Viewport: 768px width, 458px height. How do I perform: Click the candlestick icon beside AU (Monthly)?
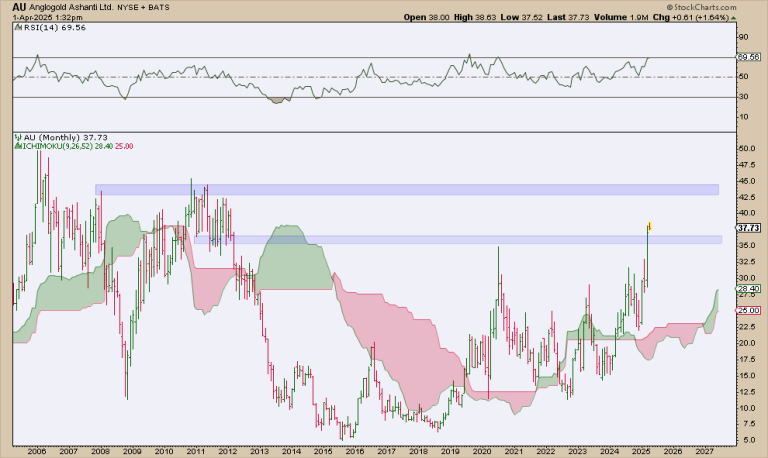pyautogui.click(x=18, y=138)
